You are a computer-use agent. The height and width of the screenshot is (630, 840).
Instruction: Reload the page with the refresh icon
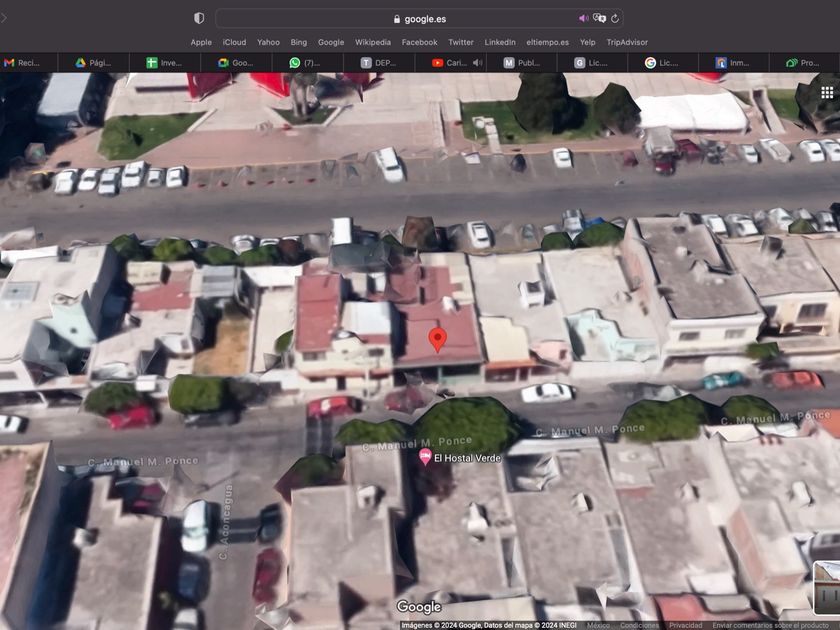tap(615, 18)
